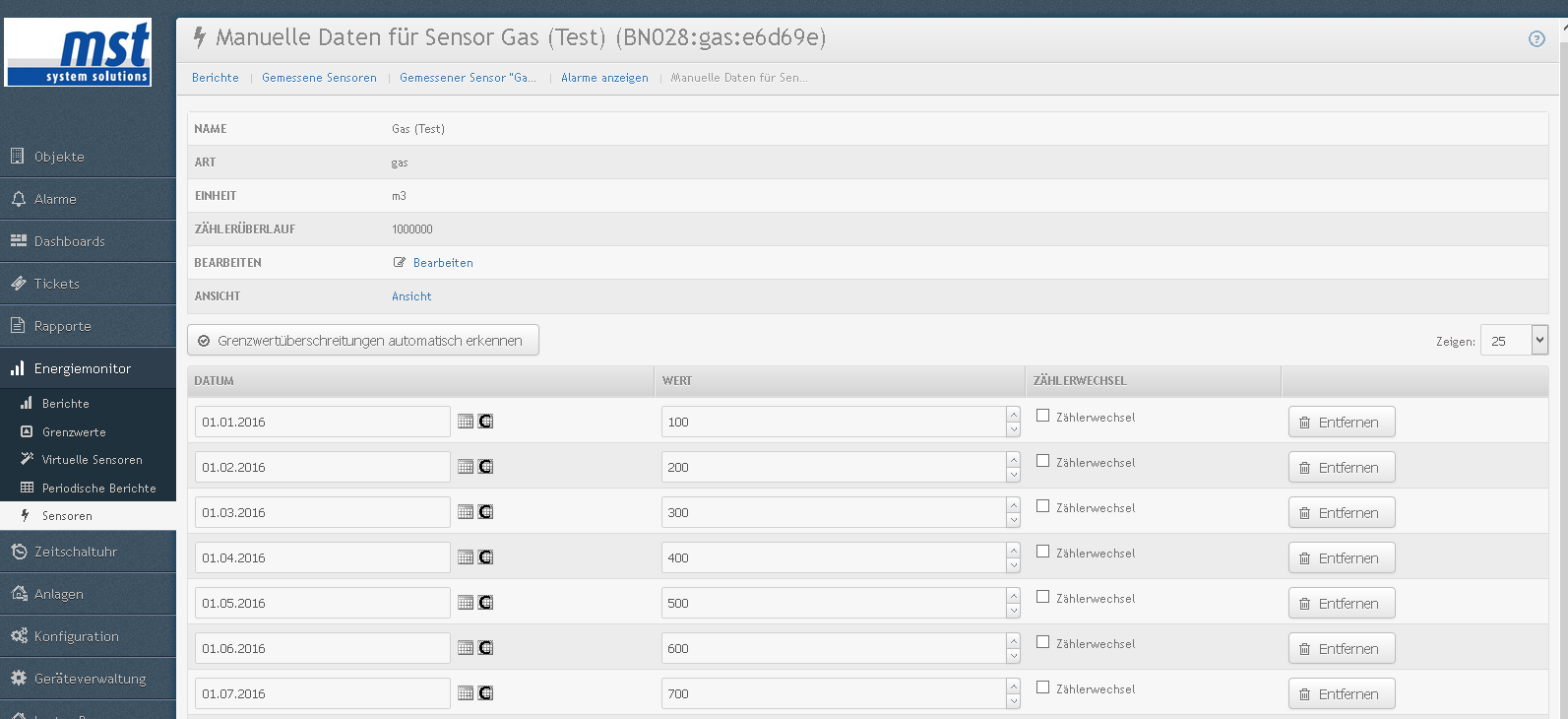Click the Bearbeiten link
The height and width of the screenshot is (719, 1568).
pos(443,263)
